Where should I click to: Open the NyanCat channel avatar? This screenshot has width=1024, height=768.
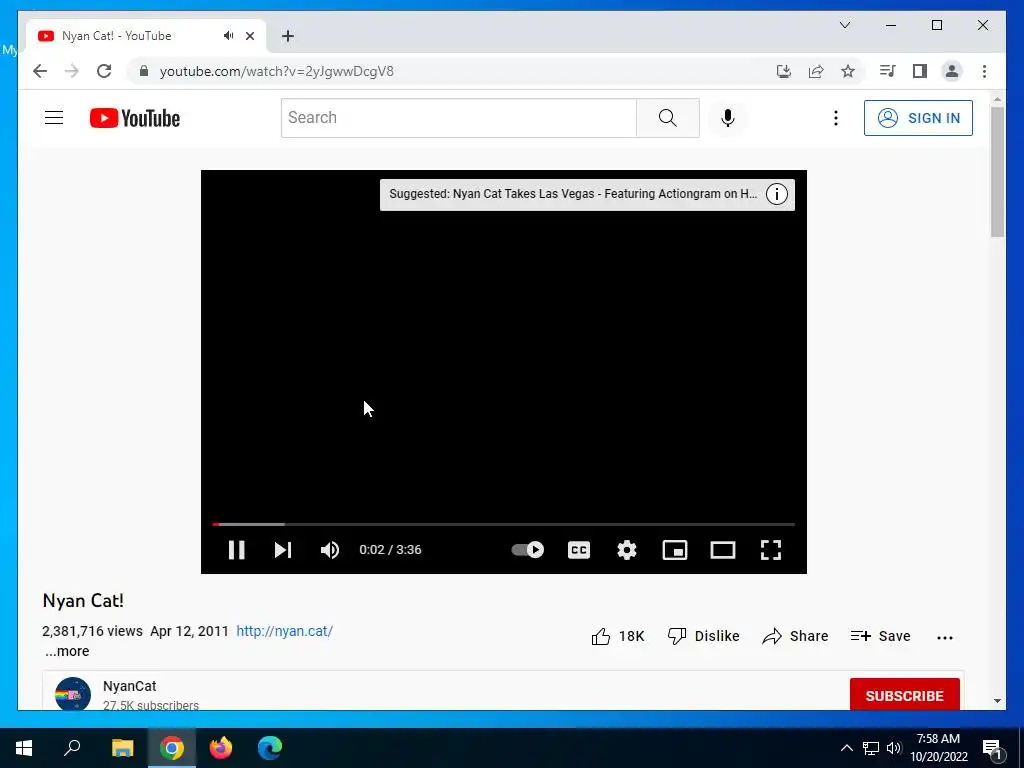tap(72, 694)
